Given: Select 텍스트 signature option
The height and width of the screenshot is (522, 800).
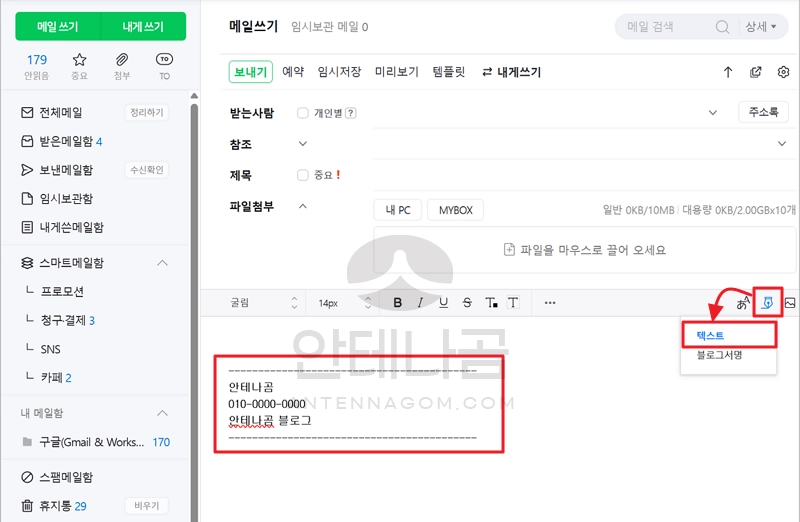Looking at the screenshot, I should click(710, 336).
